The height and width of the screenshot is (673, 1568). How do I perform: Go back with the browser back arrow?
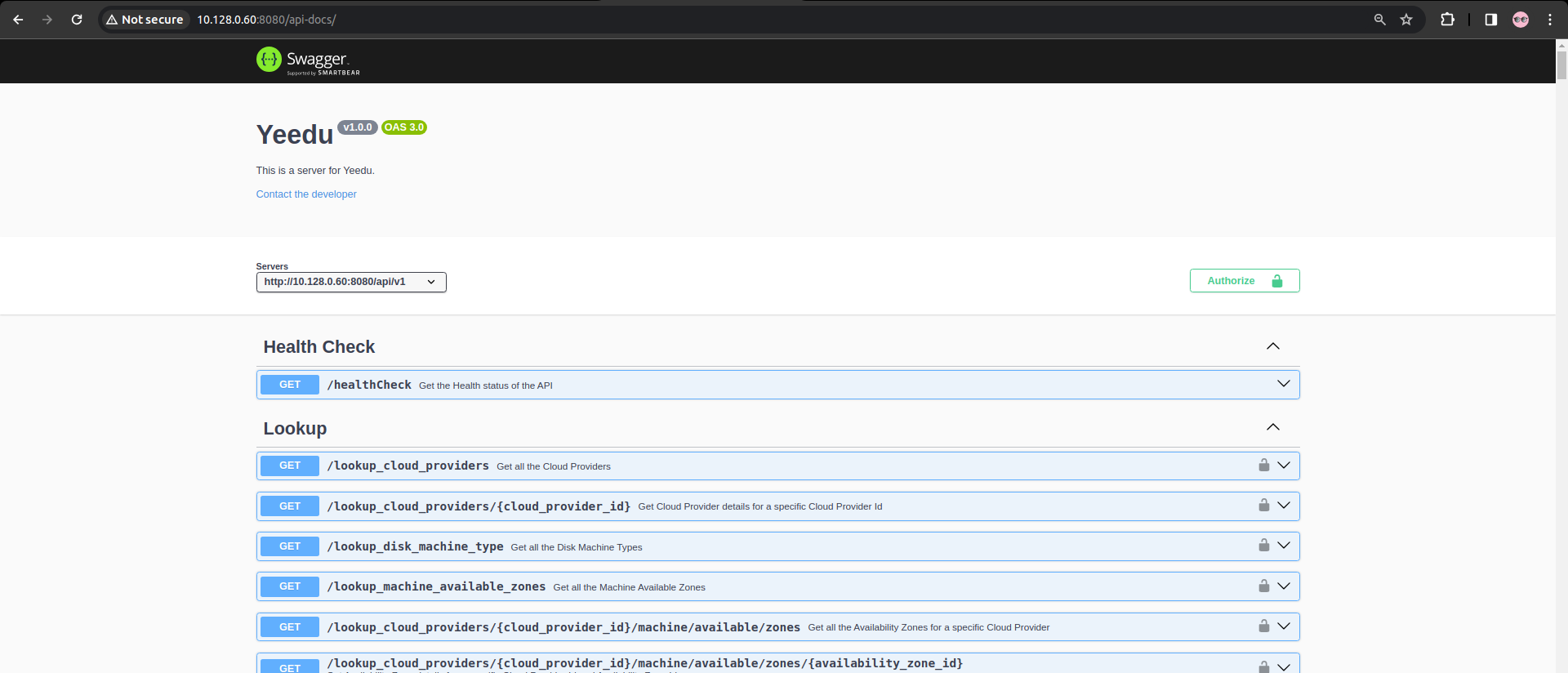(x=18, y=20)
